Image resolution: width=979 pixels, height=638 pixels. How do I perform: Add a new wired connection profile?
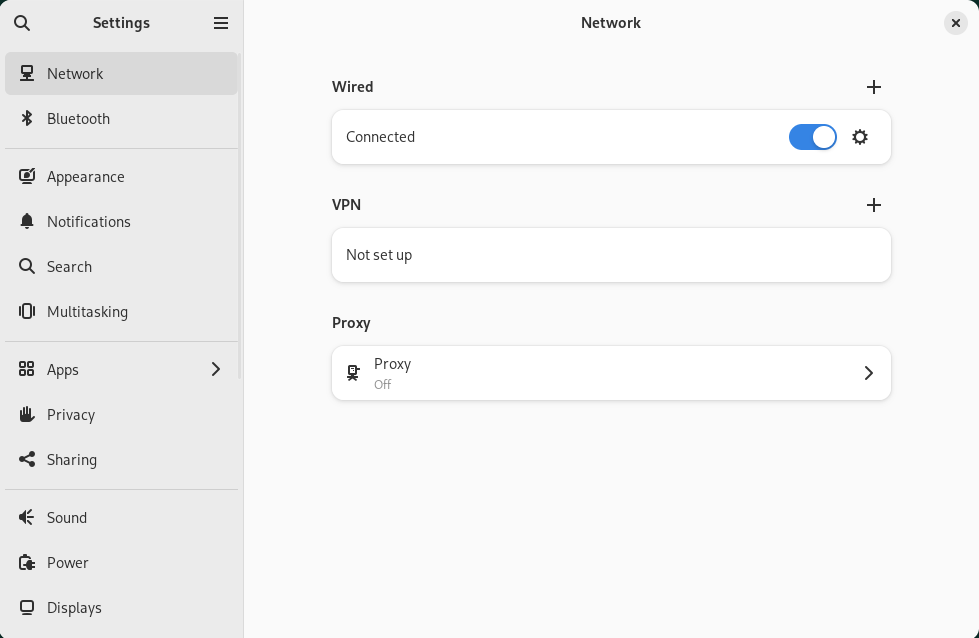click(874, 87)
